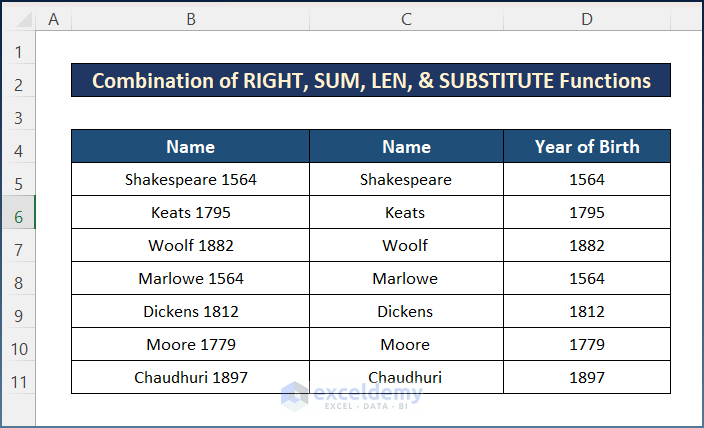
Task: Select the 'Name' header in column B
Action: tap(190, 147)
